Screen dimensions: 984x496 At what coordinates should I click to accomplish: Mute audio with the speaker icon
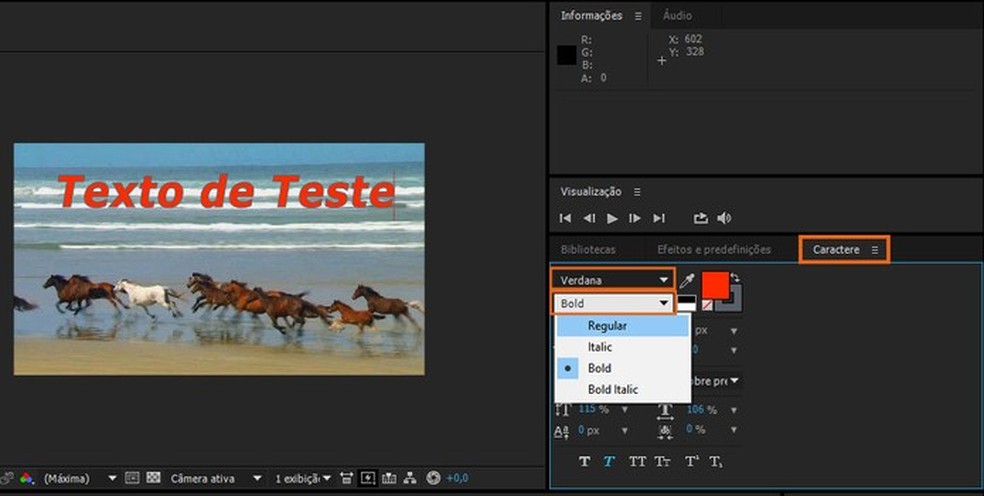(x=724, y=218)
